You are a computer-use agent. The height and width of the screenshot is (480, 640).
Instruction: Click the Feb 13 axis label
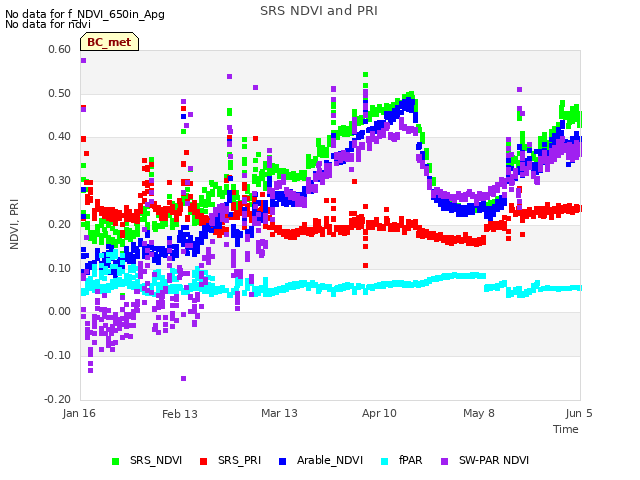pos(180,414)
